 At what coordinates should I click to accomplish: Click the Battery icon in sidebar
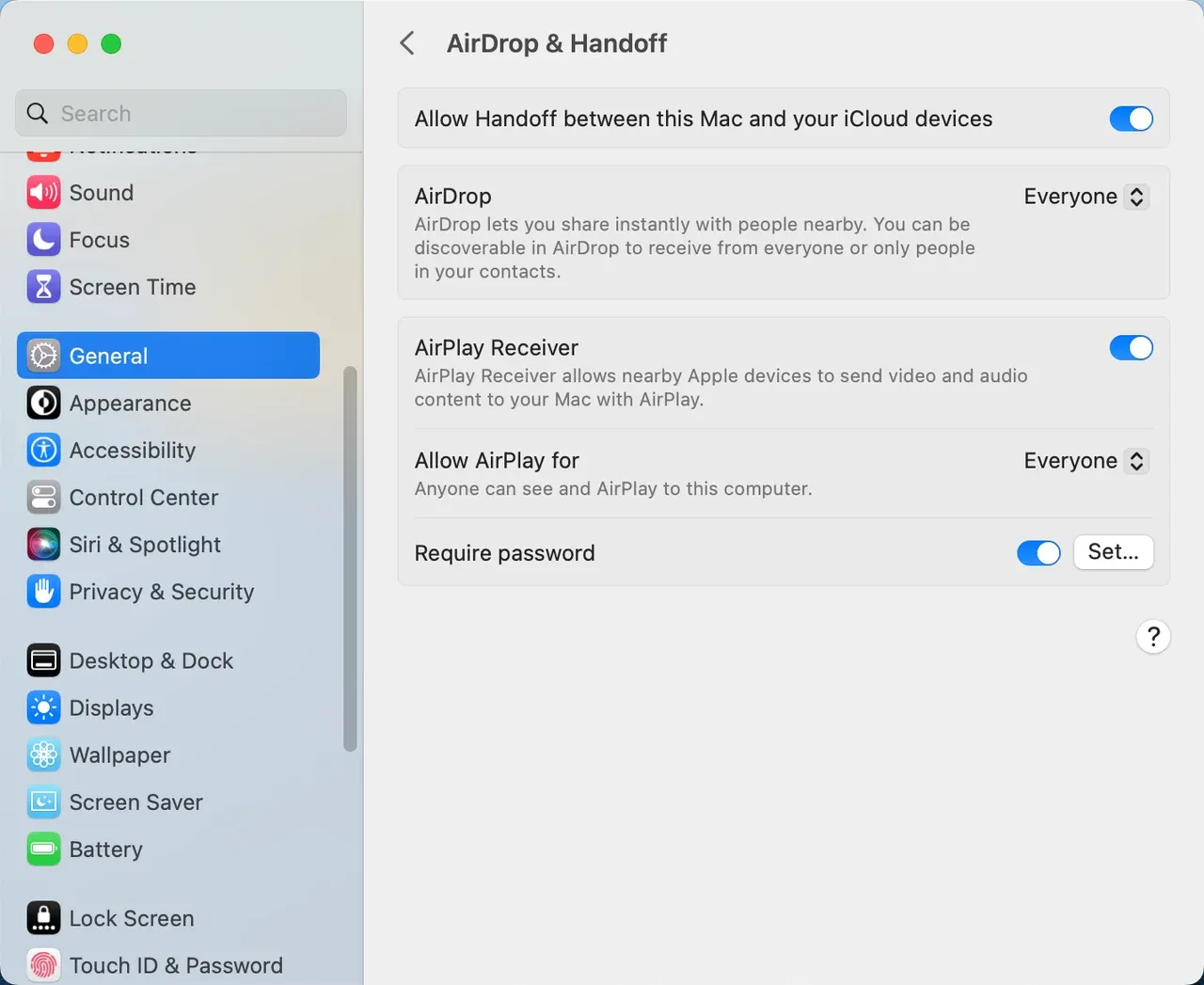(43, 849)
